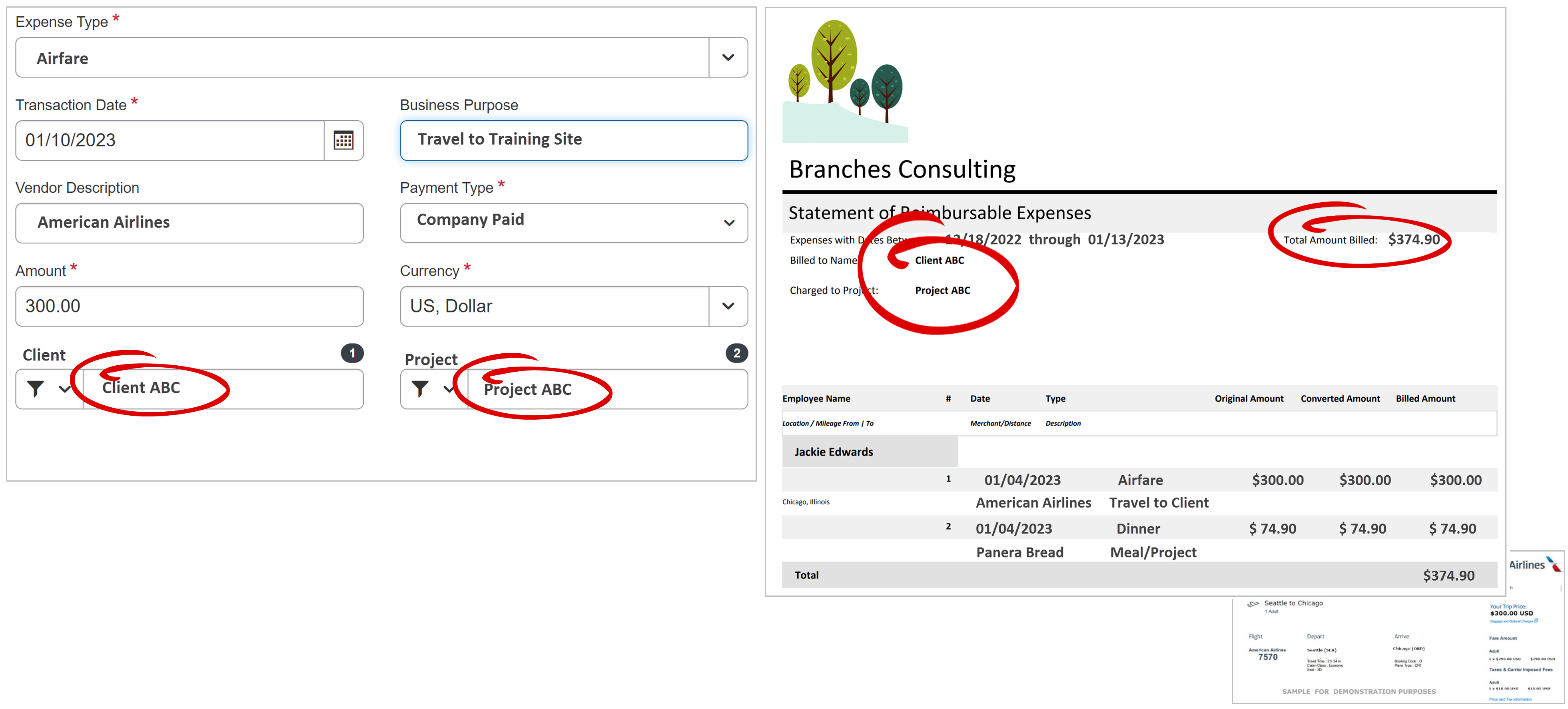Screen dimensions: 1568x709
Task: Click the Meal/Project description
Action: [x=1153, y=553]
